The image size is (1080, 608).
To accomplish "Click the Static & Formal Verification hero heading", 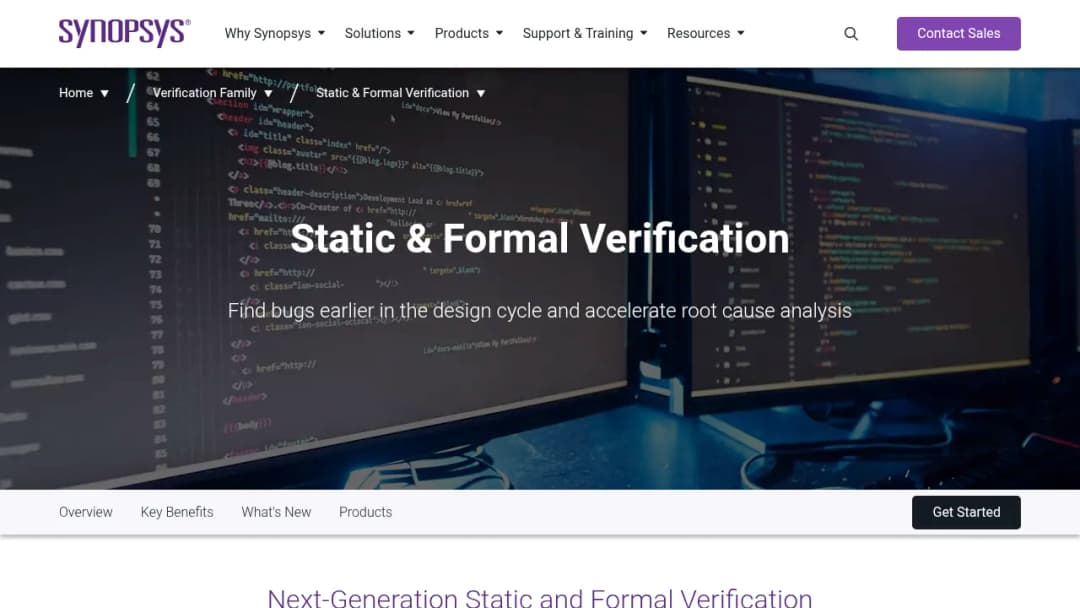I will point(540,238).
